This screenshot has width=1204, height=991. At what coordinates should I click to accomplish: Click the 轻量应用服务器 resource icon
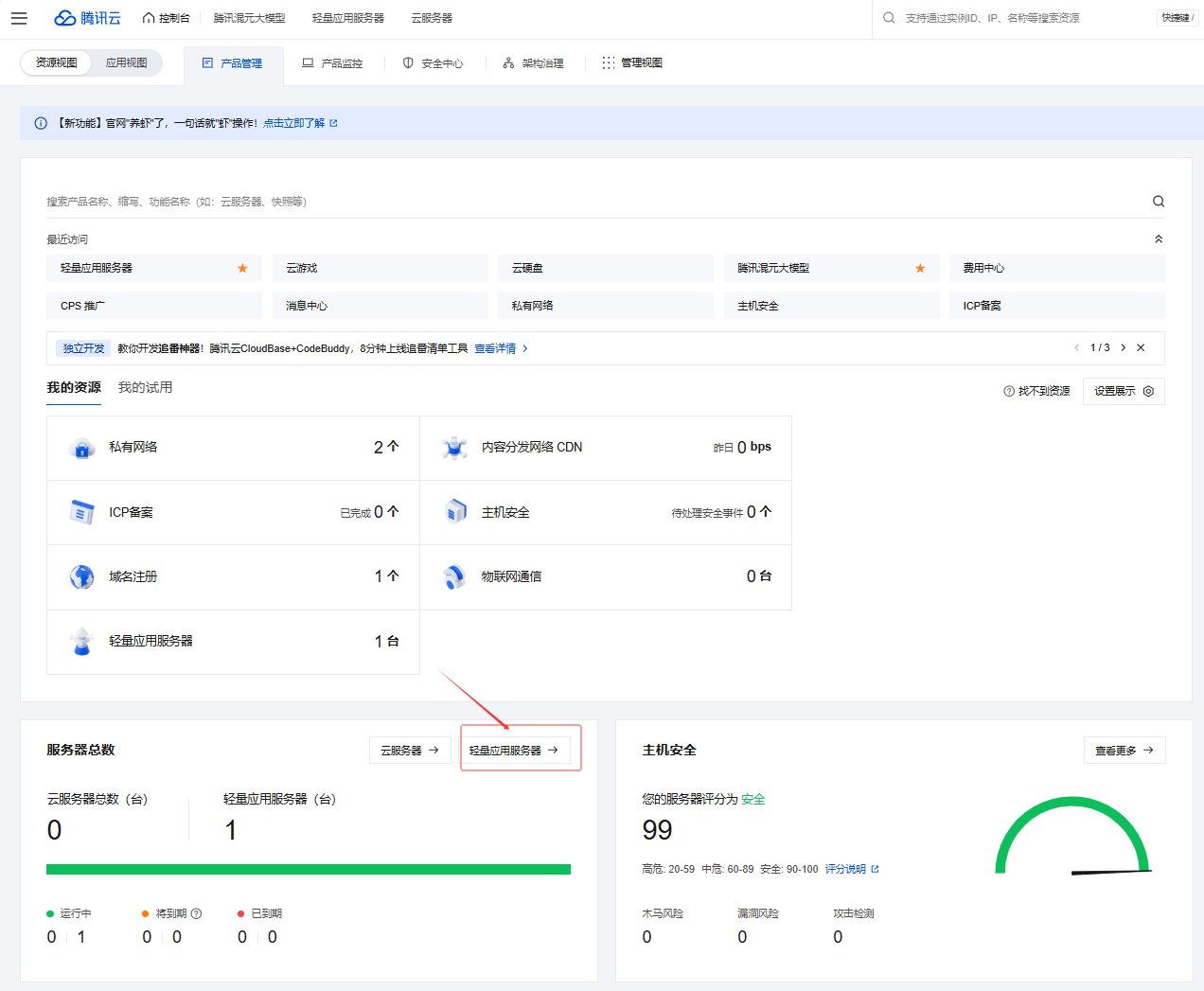[82, 641]
